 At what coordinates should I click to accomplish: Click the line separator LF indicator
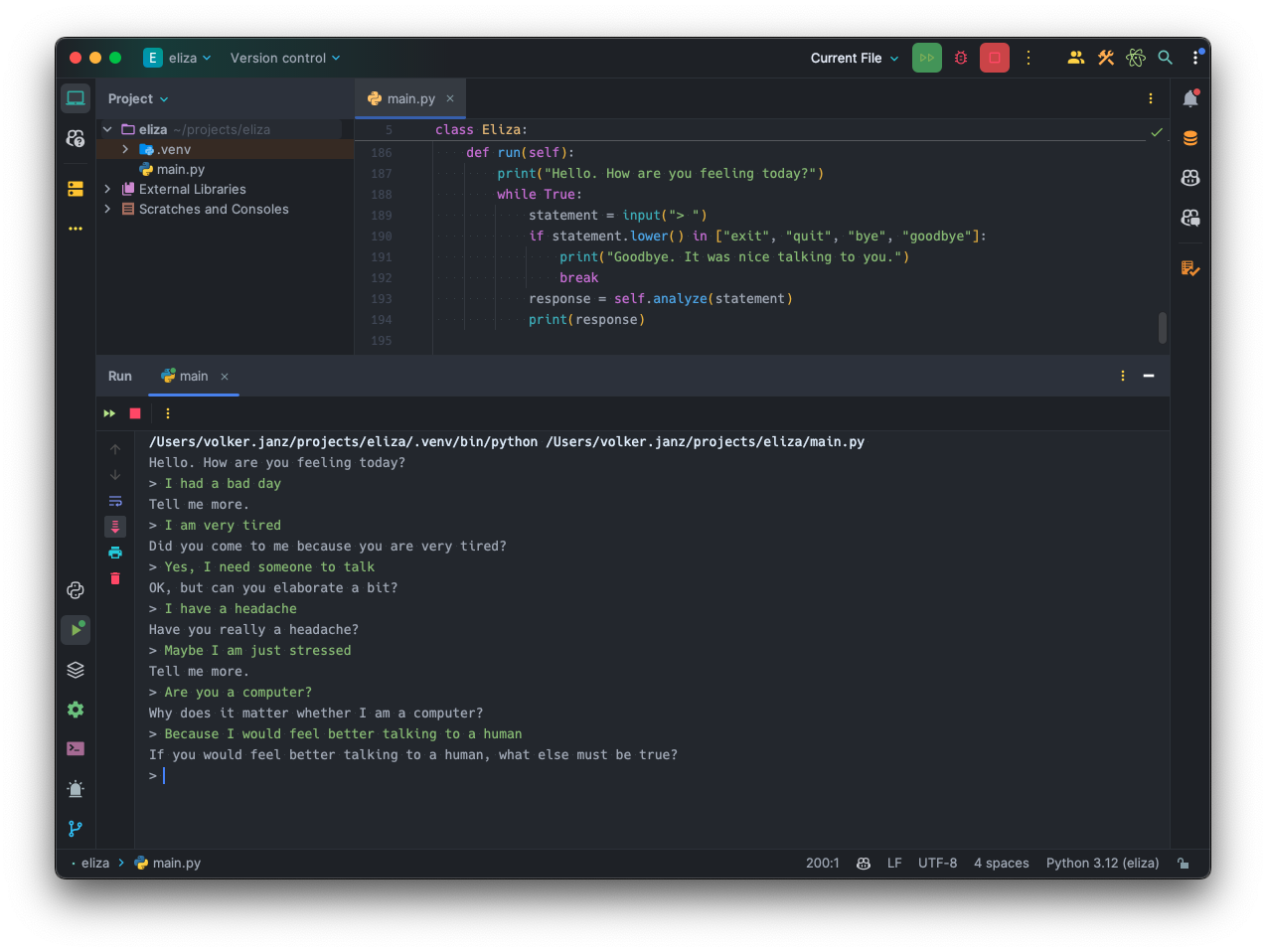coord(893,863)
